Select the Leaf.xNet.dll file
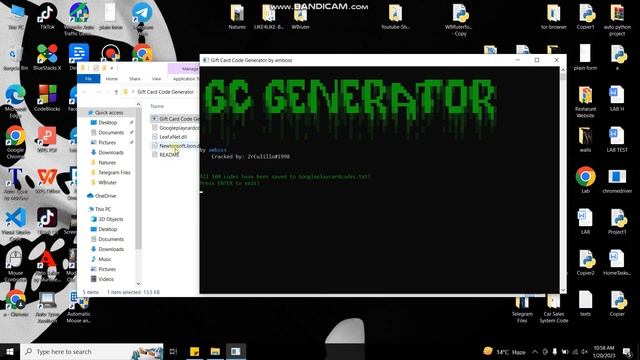This screenshot has height=360, width=640. [x=173, y=137]
